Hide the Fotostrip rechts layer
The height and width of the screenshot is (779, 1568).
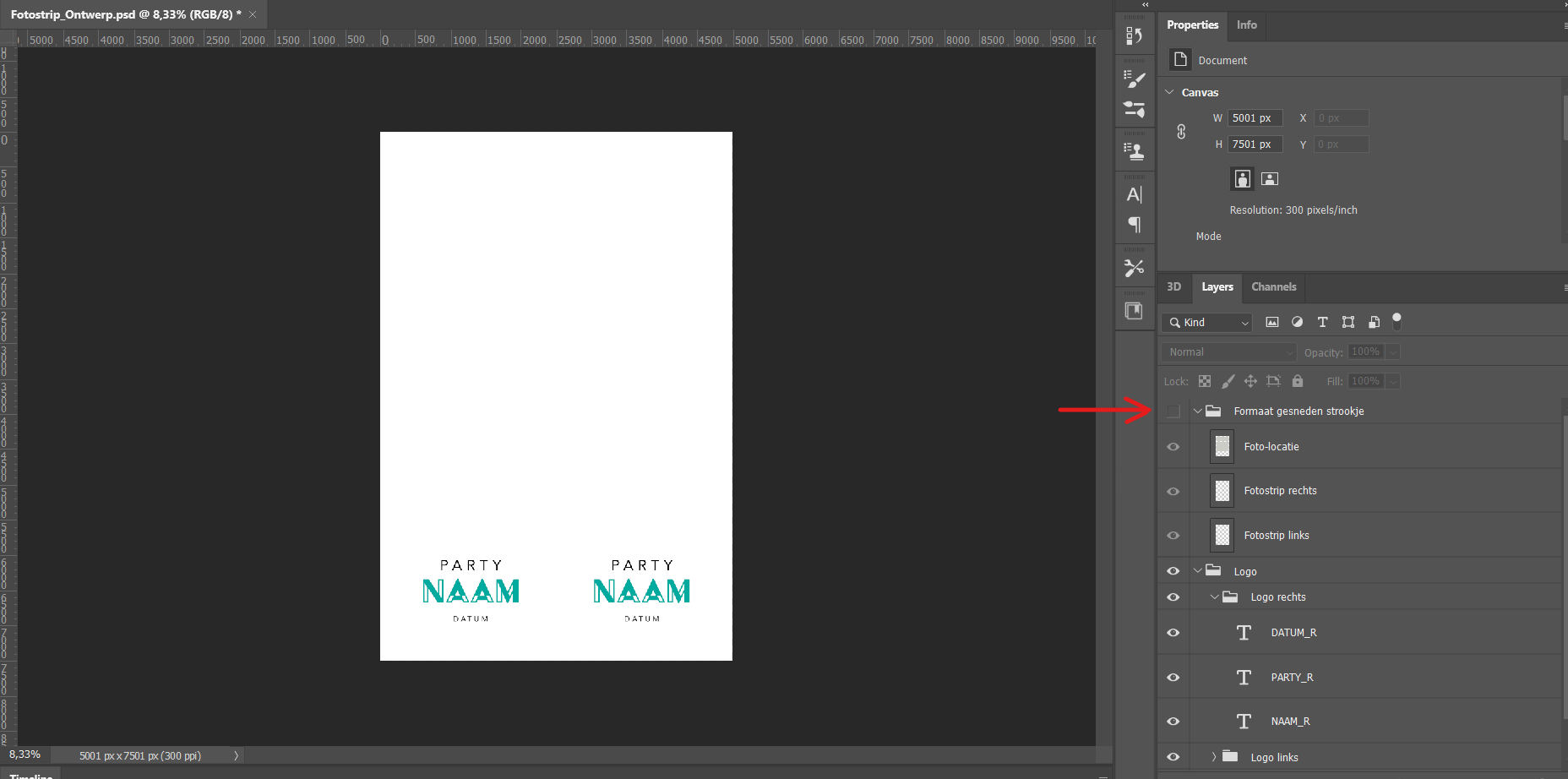1173,491
